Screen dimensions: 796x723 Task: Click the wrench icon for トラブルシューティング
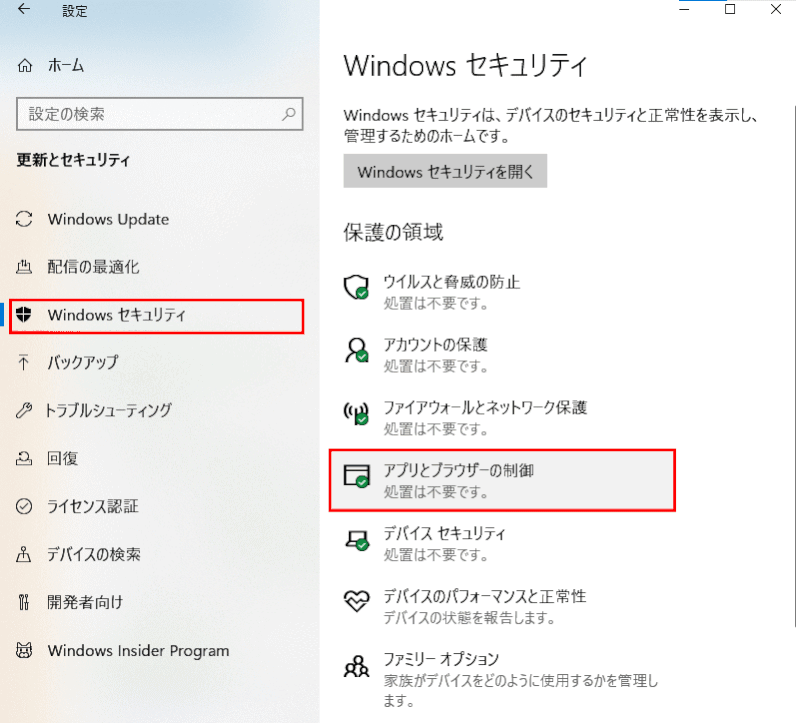(x=24, y=410)
